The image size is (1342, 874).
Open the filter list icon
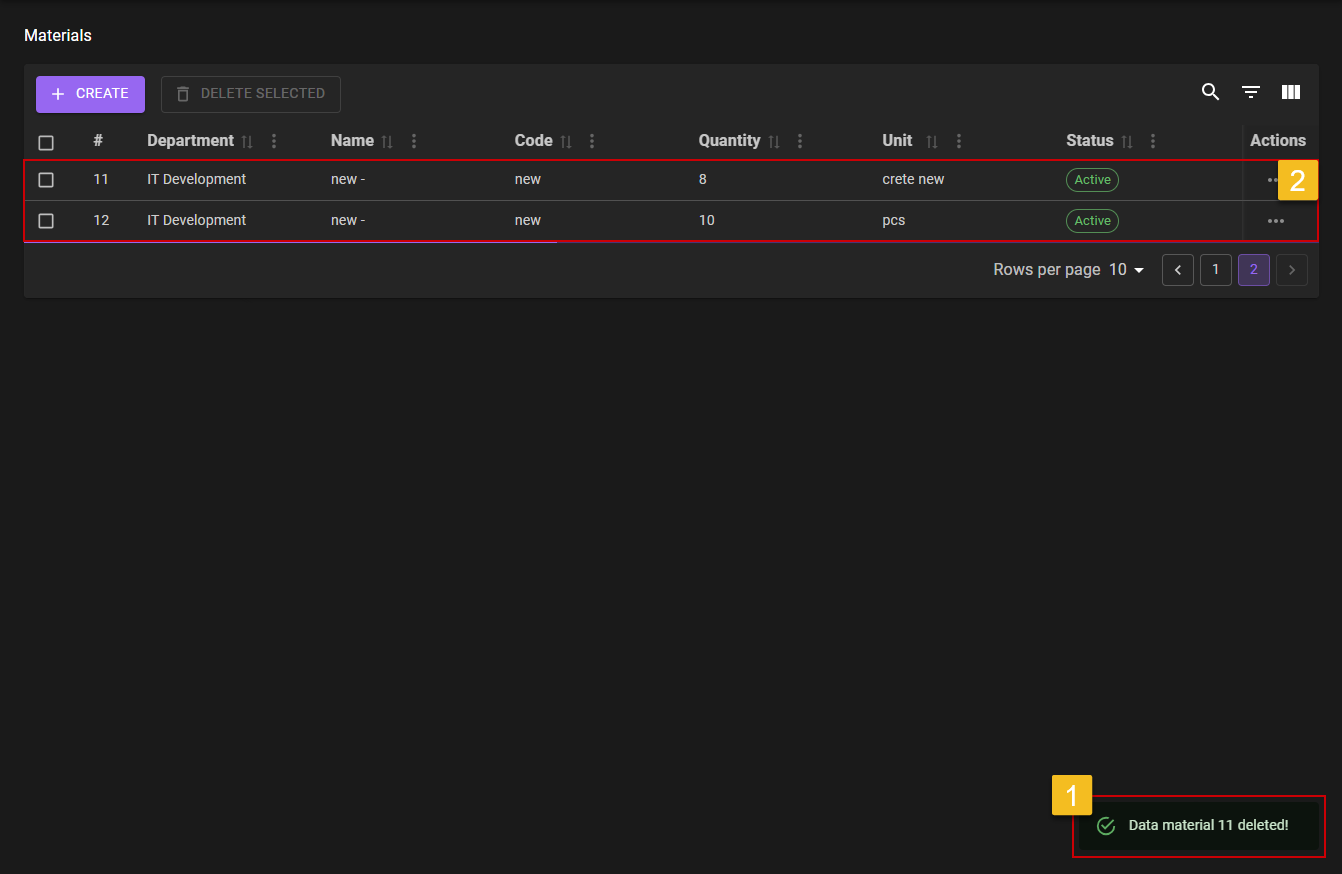tap(1250, 93)
